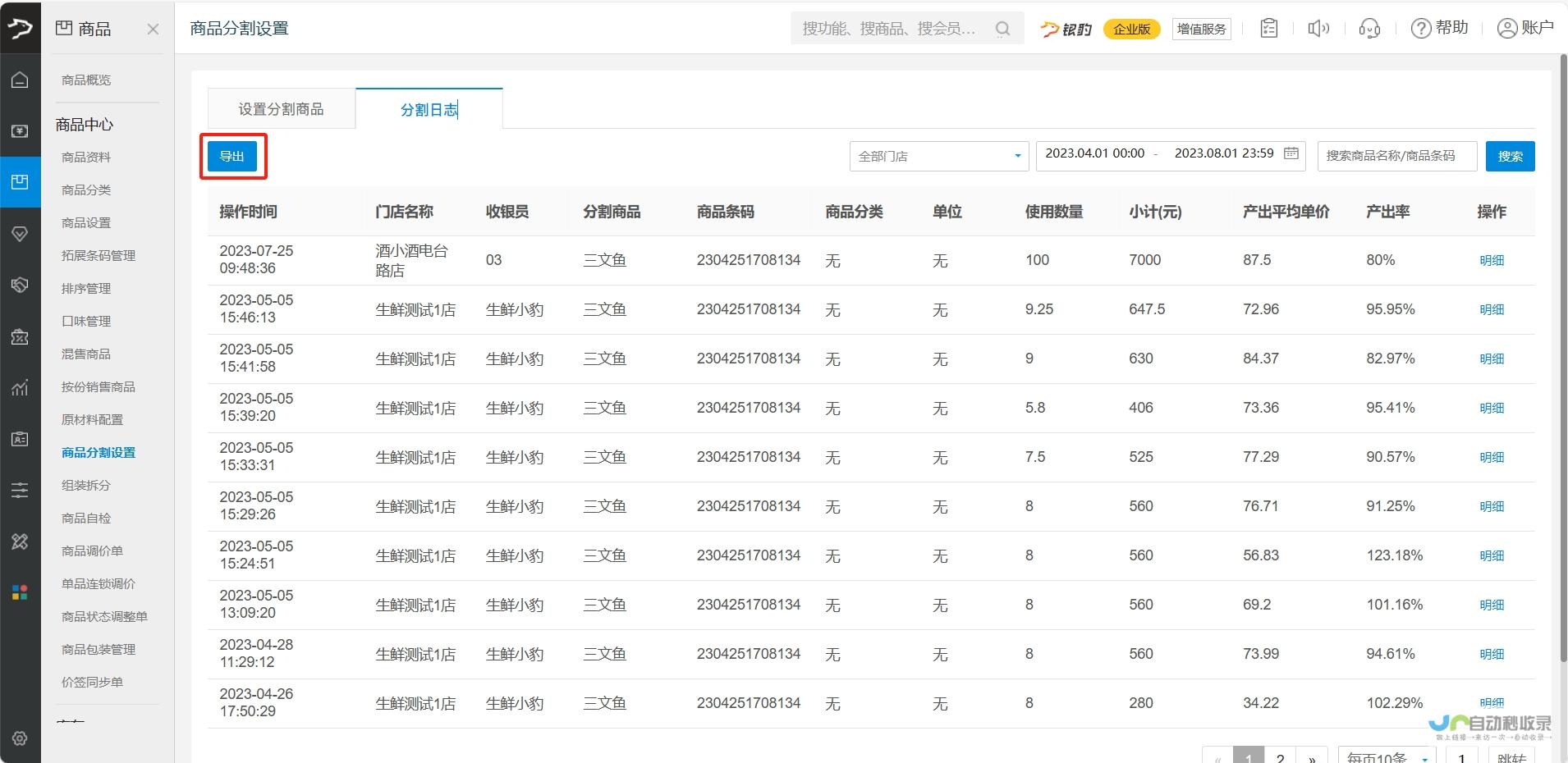1568x763 pixels.
Task: Open 明细 for the 2023-04-28 row
Action: pyautogui.click(x=1492, y=654)
